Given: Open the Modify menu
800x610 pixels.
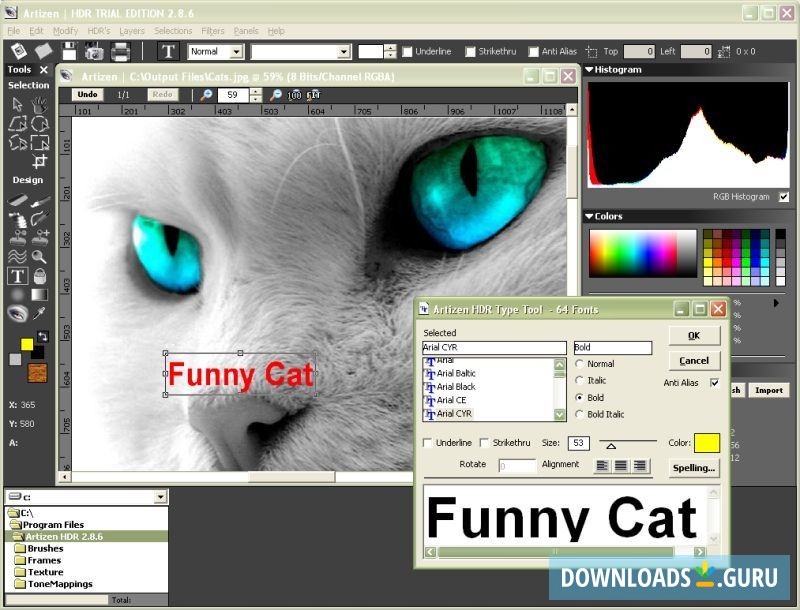Looking at the screenshot, I should (65, 31).
